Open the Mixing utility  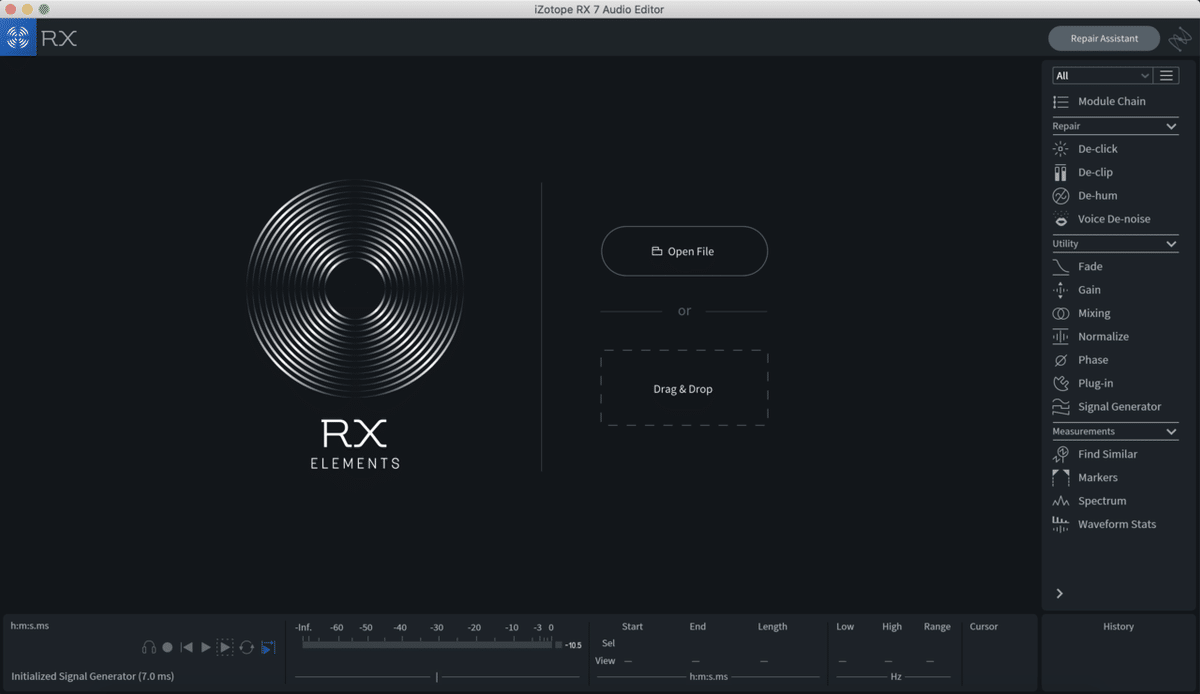1094,313
